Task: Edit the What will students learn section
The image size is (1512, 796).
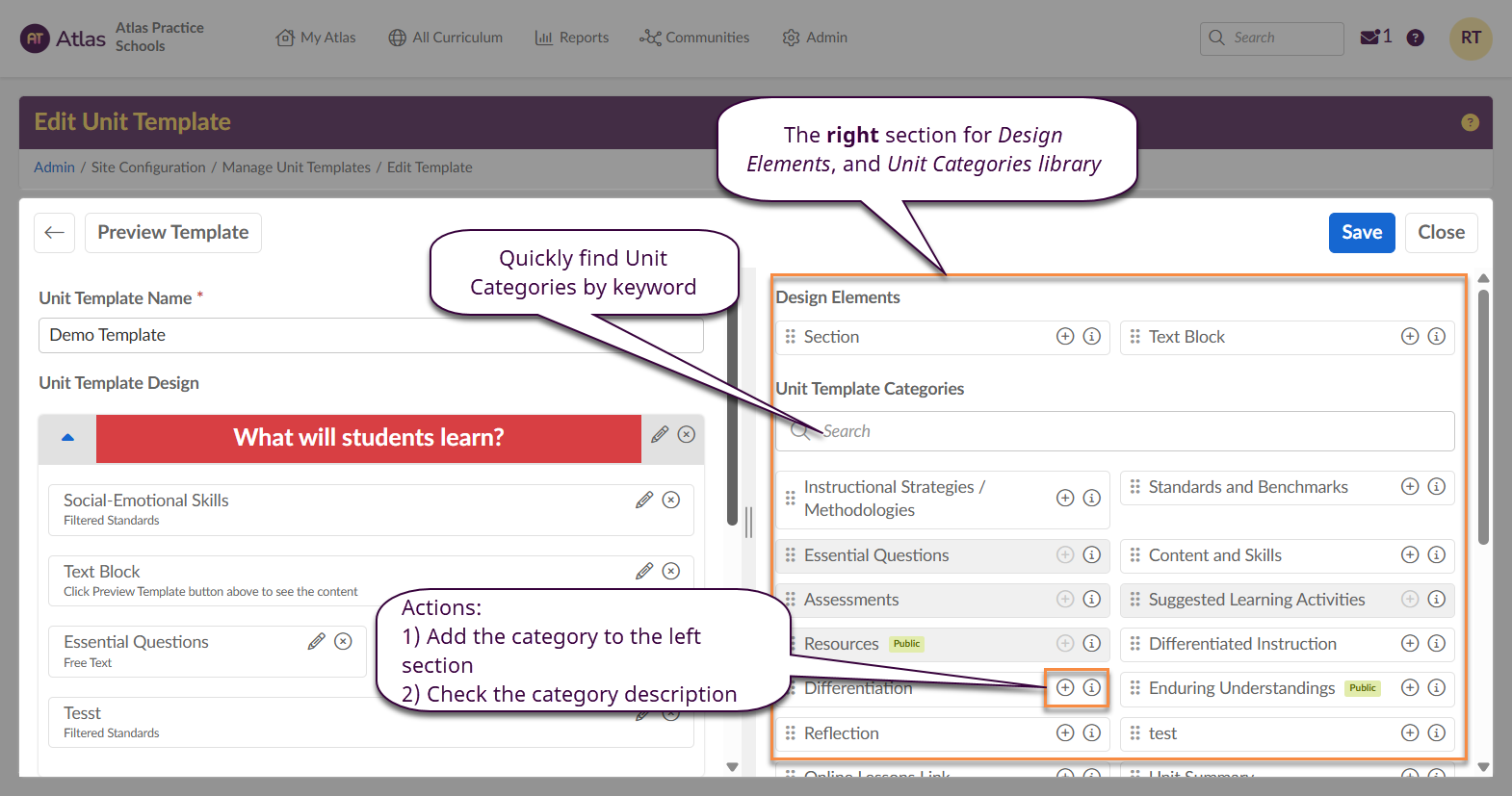Action: 660,435
